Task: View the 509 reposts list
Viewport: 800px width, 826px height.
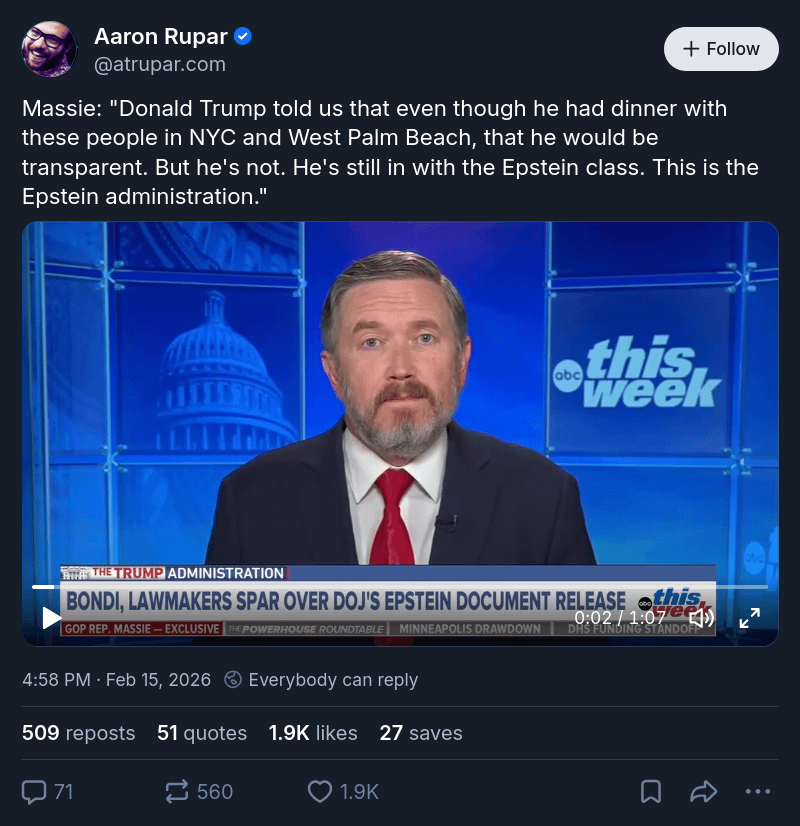Action: (x=78, y=733)
